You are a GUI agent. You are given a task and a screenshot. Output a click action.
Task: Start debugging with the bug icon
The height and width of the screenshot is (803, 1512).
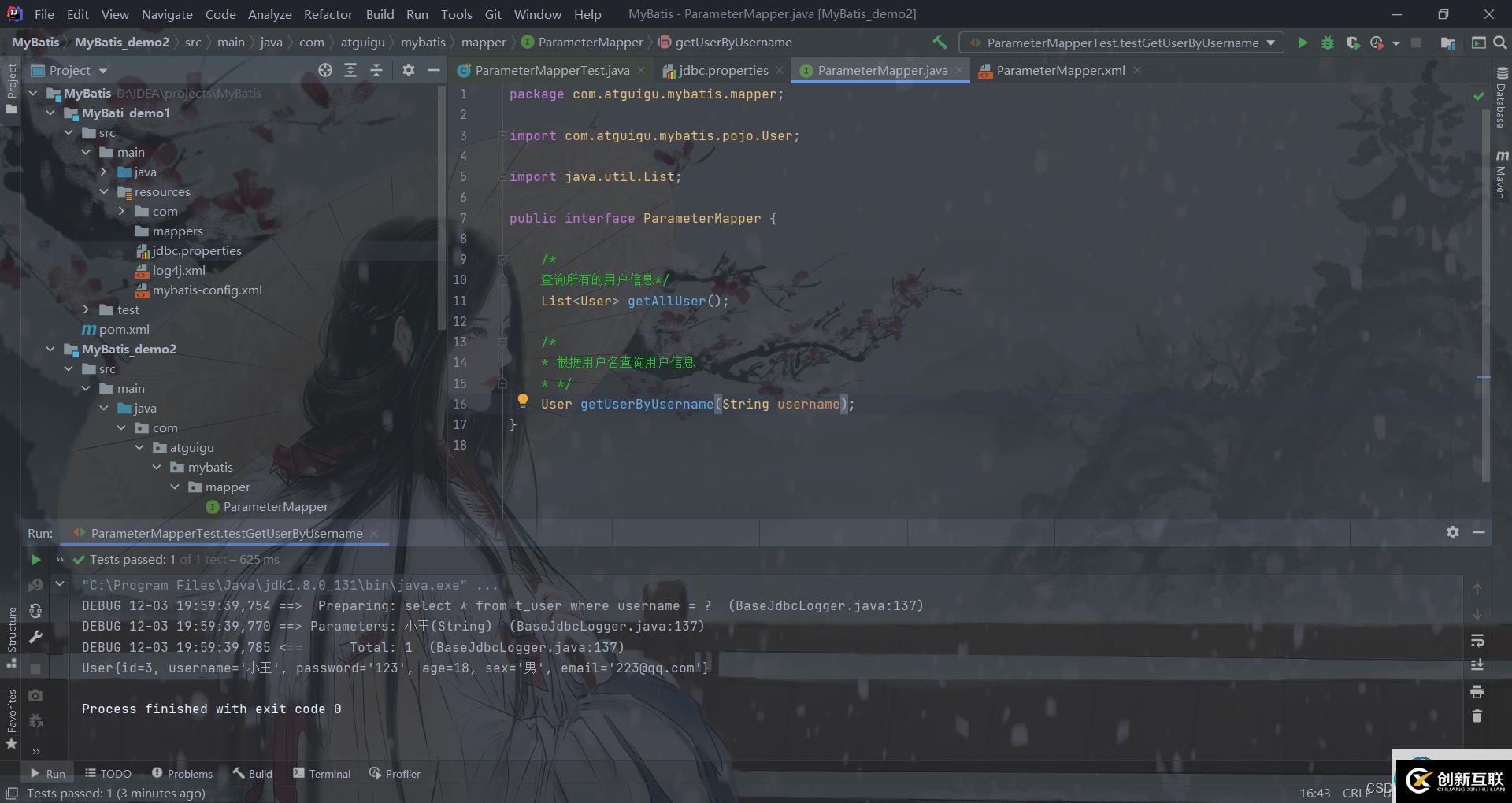click(1328, 43)
